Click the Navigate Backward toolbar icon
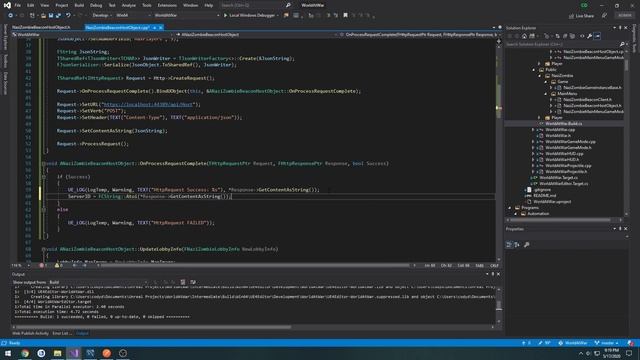This screenshot has height=360, width=640. click(x=11, y=16)
